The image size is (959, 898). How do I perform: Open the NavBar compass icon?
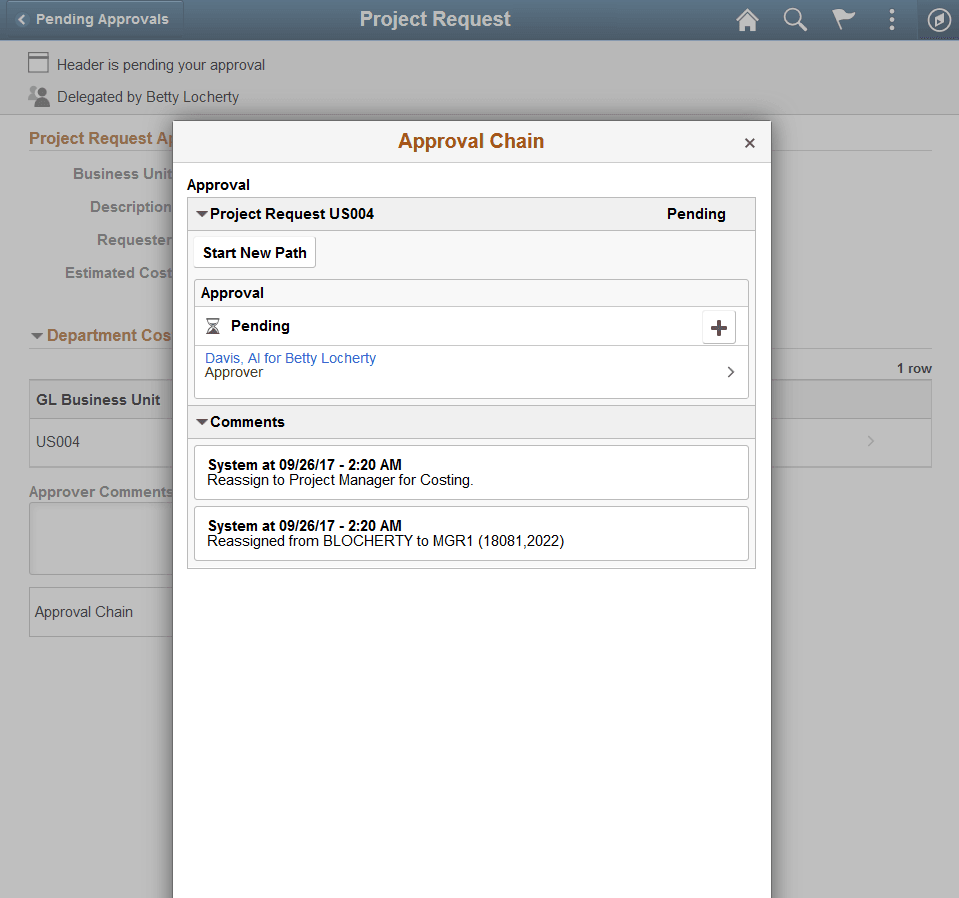click(938, 20)
